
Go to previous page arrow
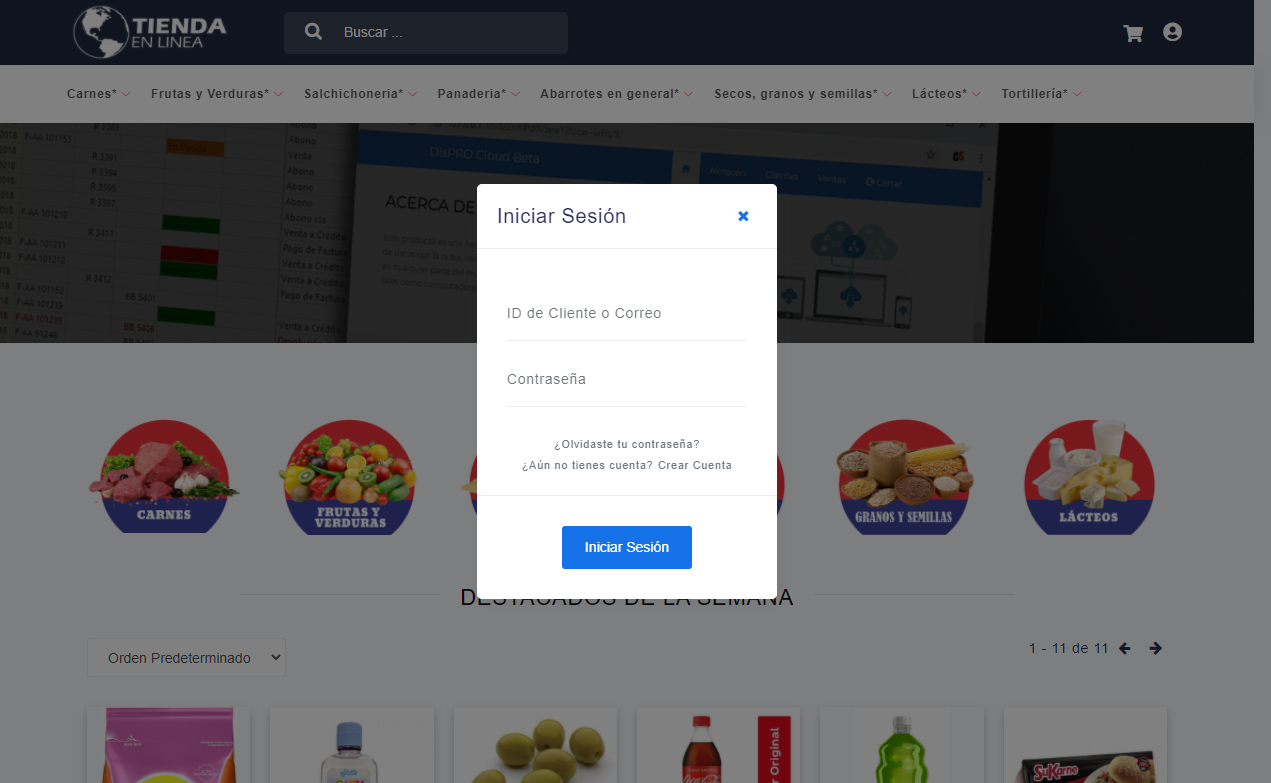tap(1125, 648)
